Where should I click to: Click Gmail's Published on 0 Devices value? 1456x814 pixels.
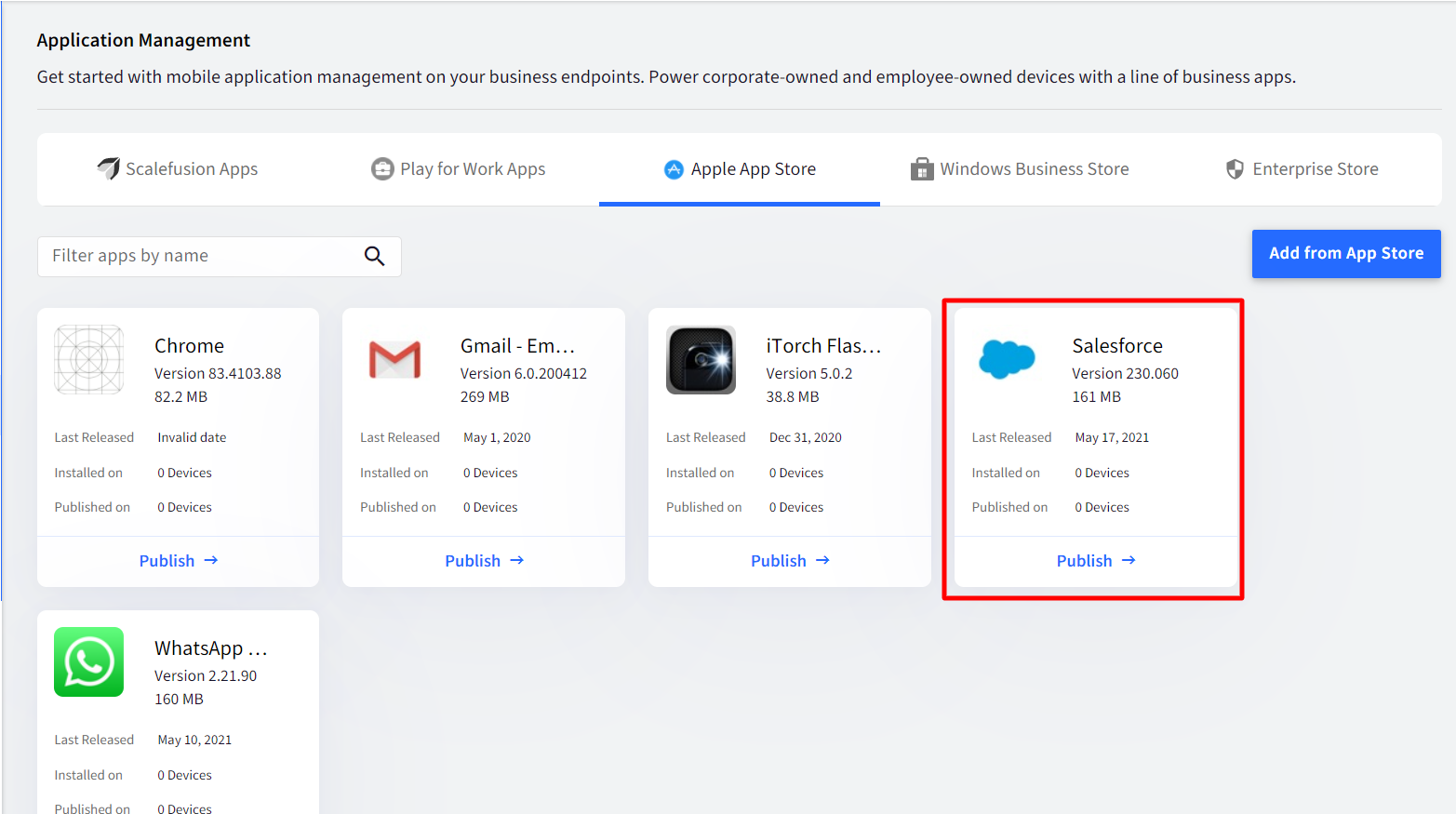click(x=490, y=507)
